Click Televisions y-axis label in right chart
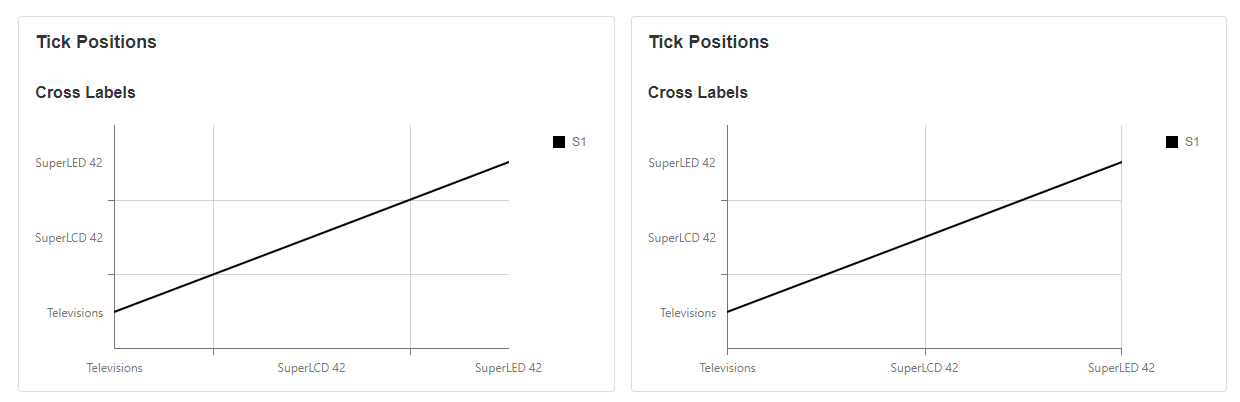Viewport: 1240px width, 402px height. [688, 313]
